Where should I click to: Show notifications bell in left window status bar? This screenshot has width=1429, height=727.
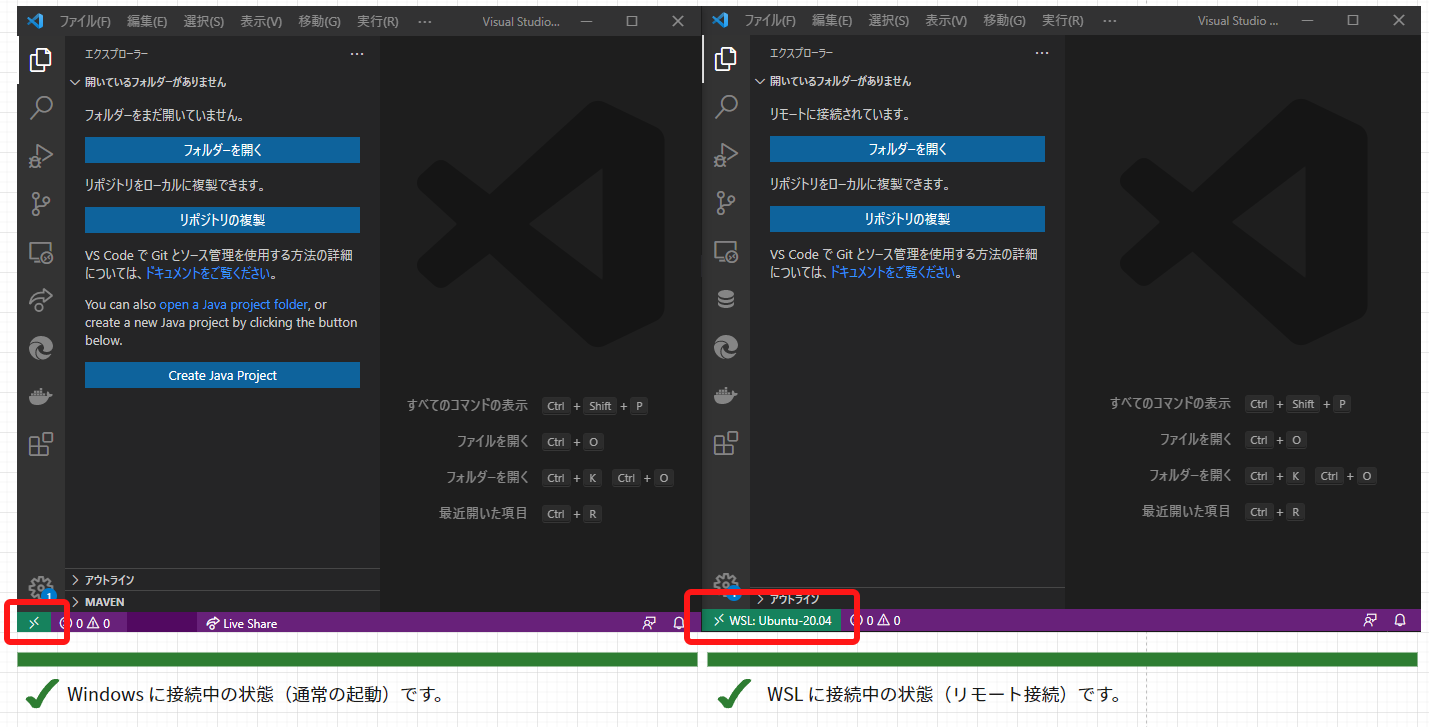tap(678, 623)
